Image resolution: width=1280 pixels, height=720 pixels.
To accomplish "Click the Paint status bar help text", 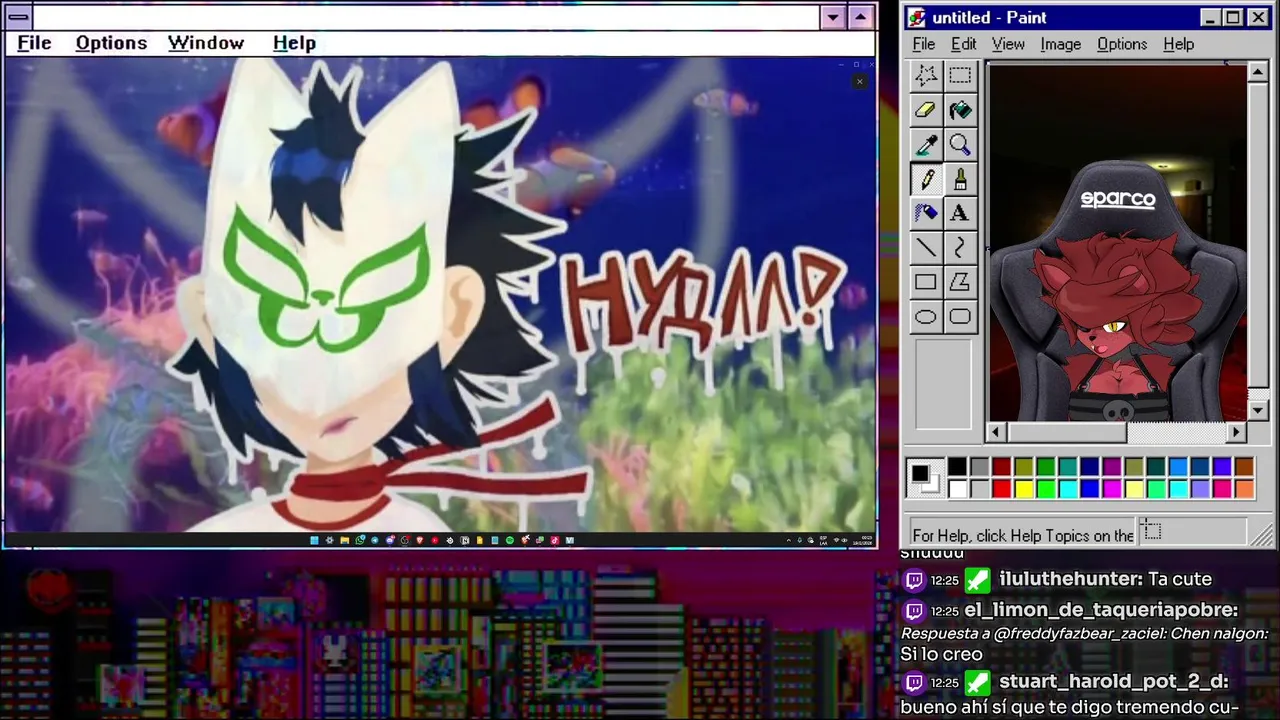I will [1023, 536].
